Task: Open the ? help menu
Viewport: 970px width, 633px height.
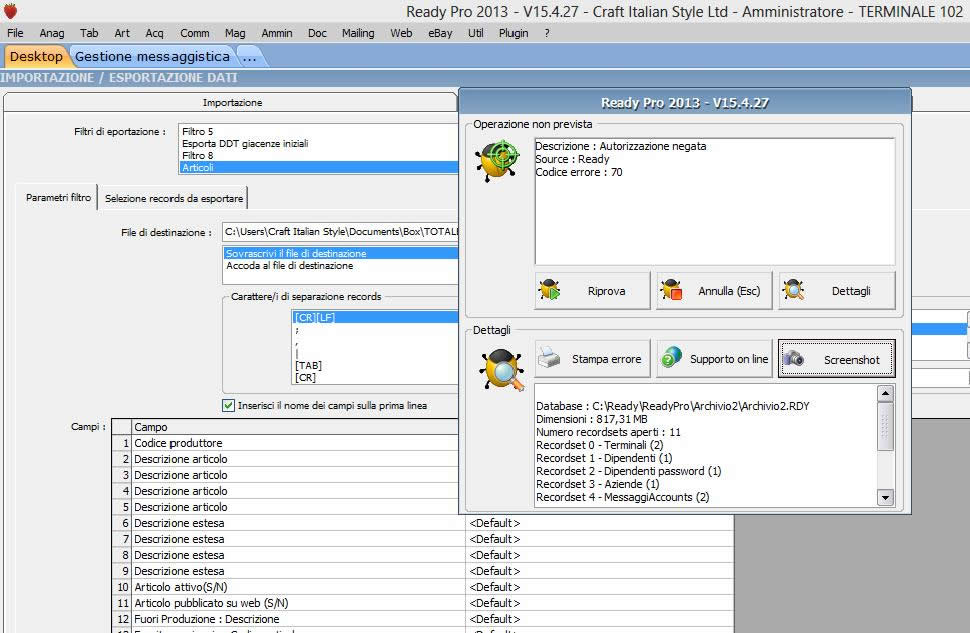Action: tap(547, 33)
